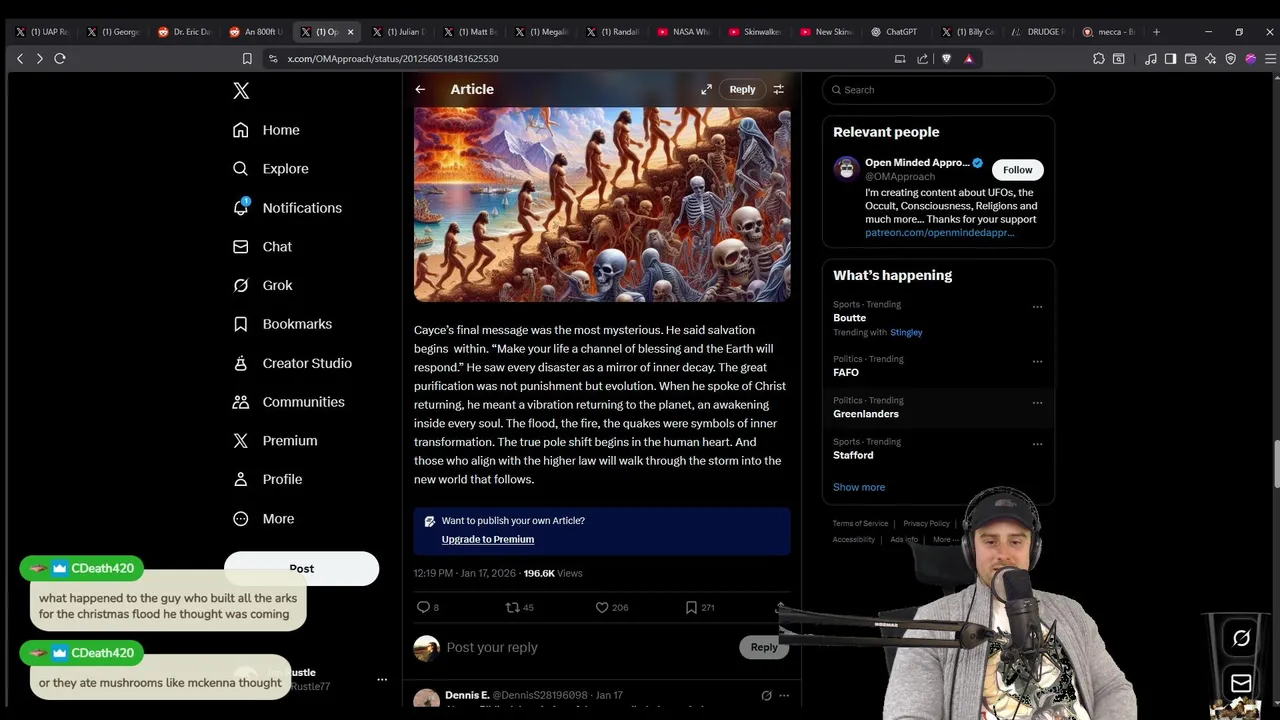Click the Grok icon on Dennis E. reply
This screenshot has width=1280, height=720.
coord(766,695)
